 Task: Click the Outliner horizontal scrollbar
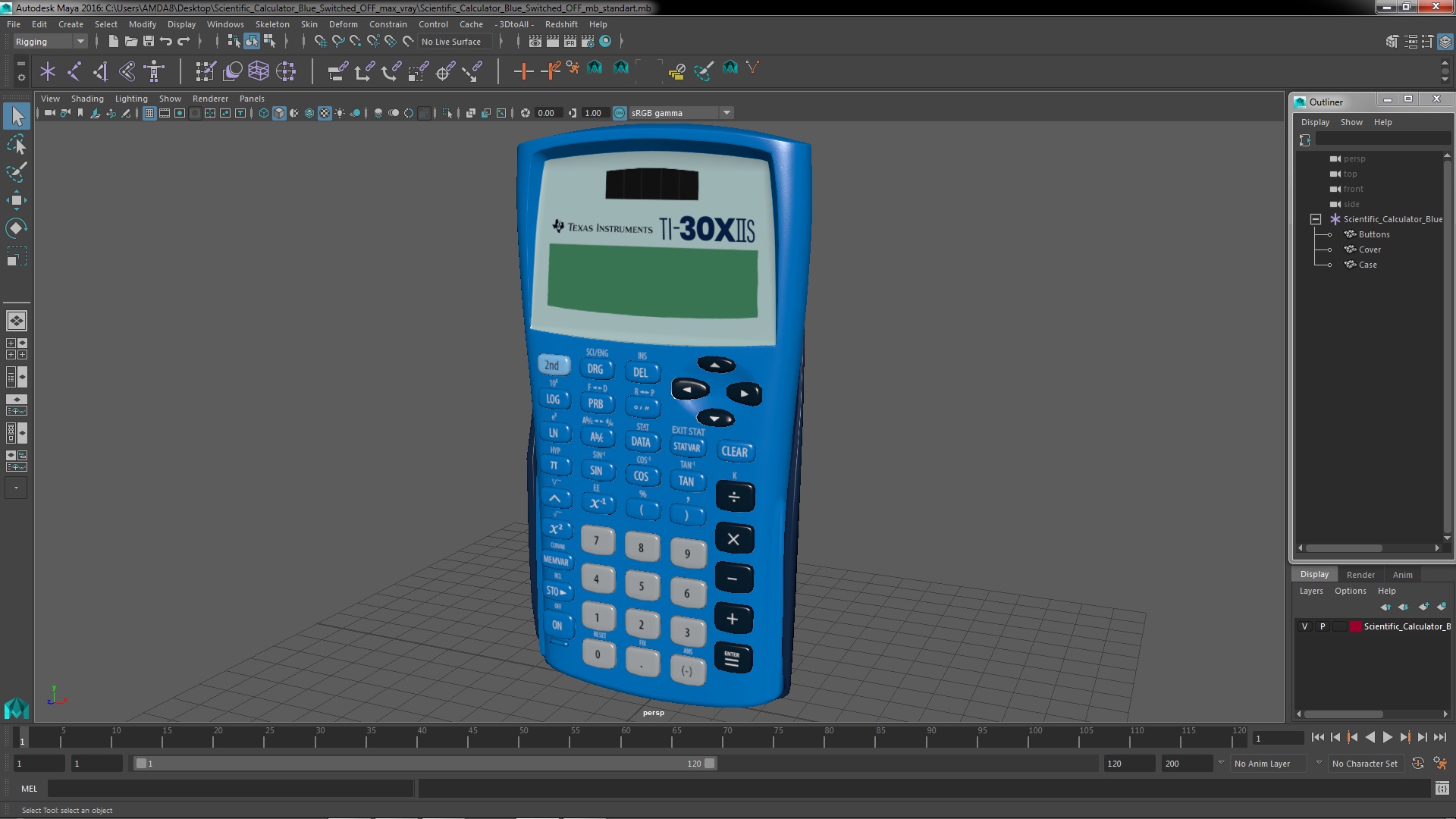tap(1344, 548)
